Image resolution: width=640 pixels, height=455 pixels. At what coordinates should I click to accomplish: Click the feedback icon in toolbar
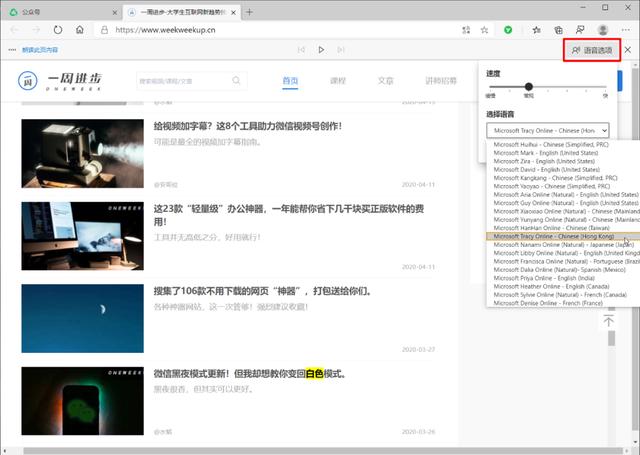[580, 30]
